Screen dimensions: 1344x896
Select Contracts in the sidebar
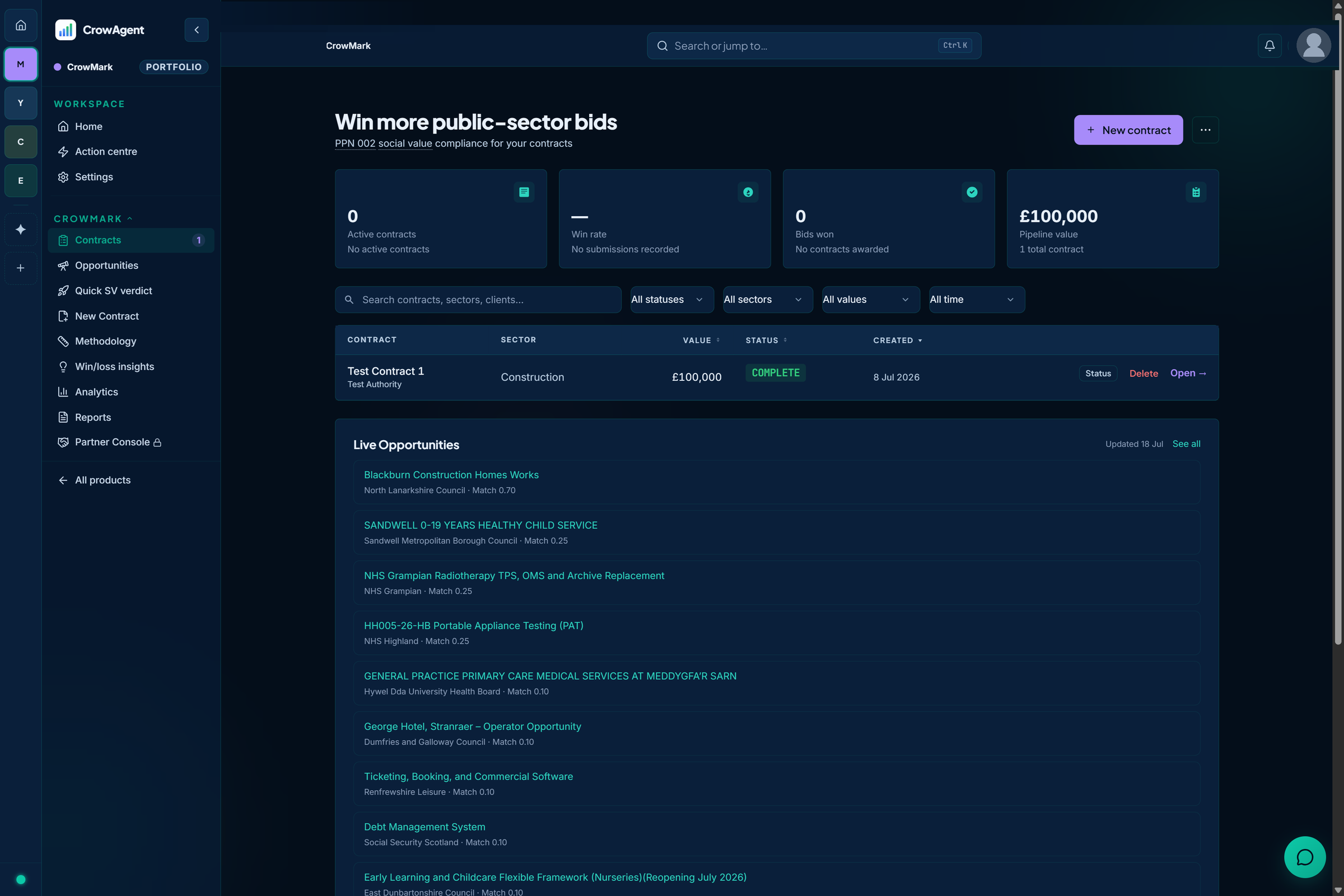point(131,240)
